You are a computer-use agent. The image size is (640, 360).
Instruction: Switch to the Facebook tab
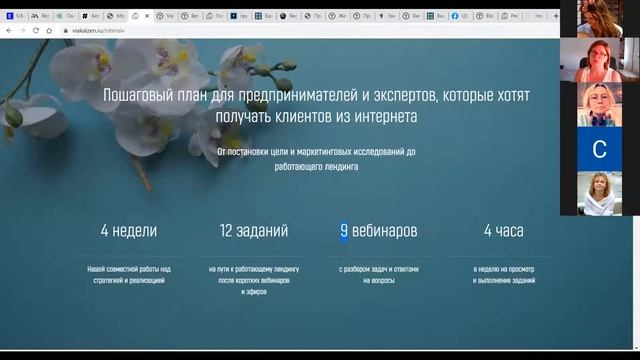[460, 16]
